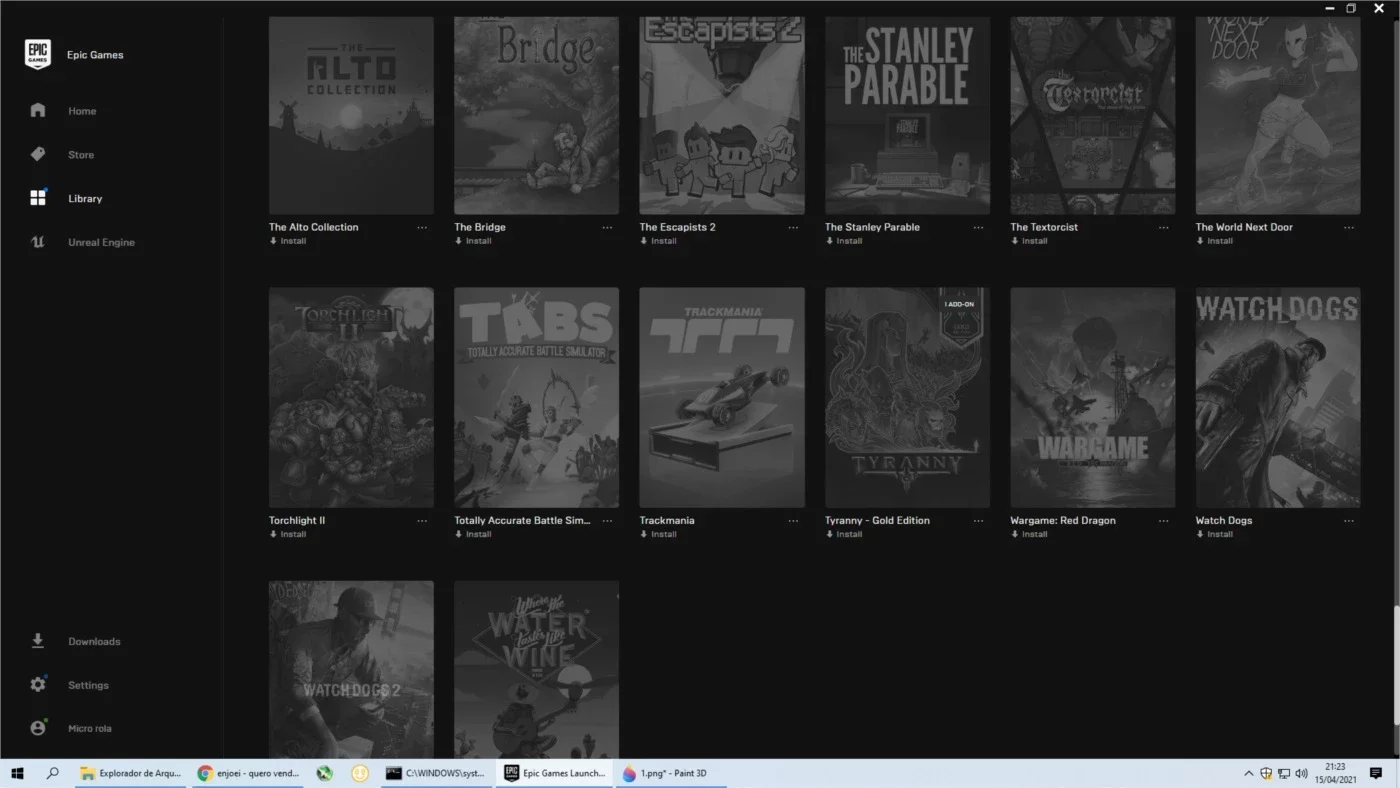Open more options for The Bridge
The image size is (1400, 788).
click(607, 227)
